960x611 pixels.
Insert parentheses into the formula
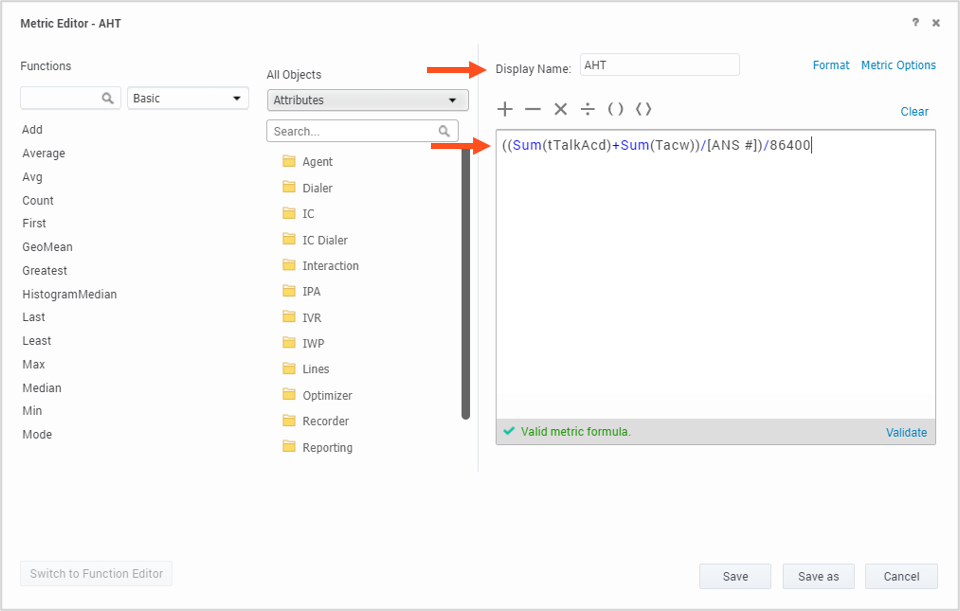coord(615,109)
